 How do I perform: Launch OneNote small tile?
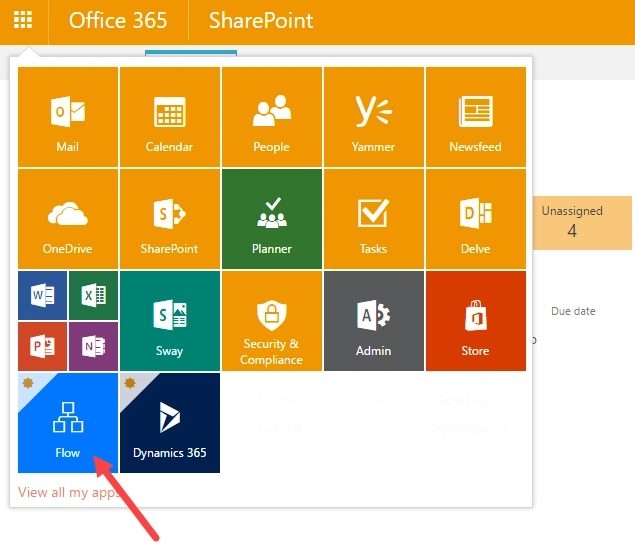(x=94, y=347)
